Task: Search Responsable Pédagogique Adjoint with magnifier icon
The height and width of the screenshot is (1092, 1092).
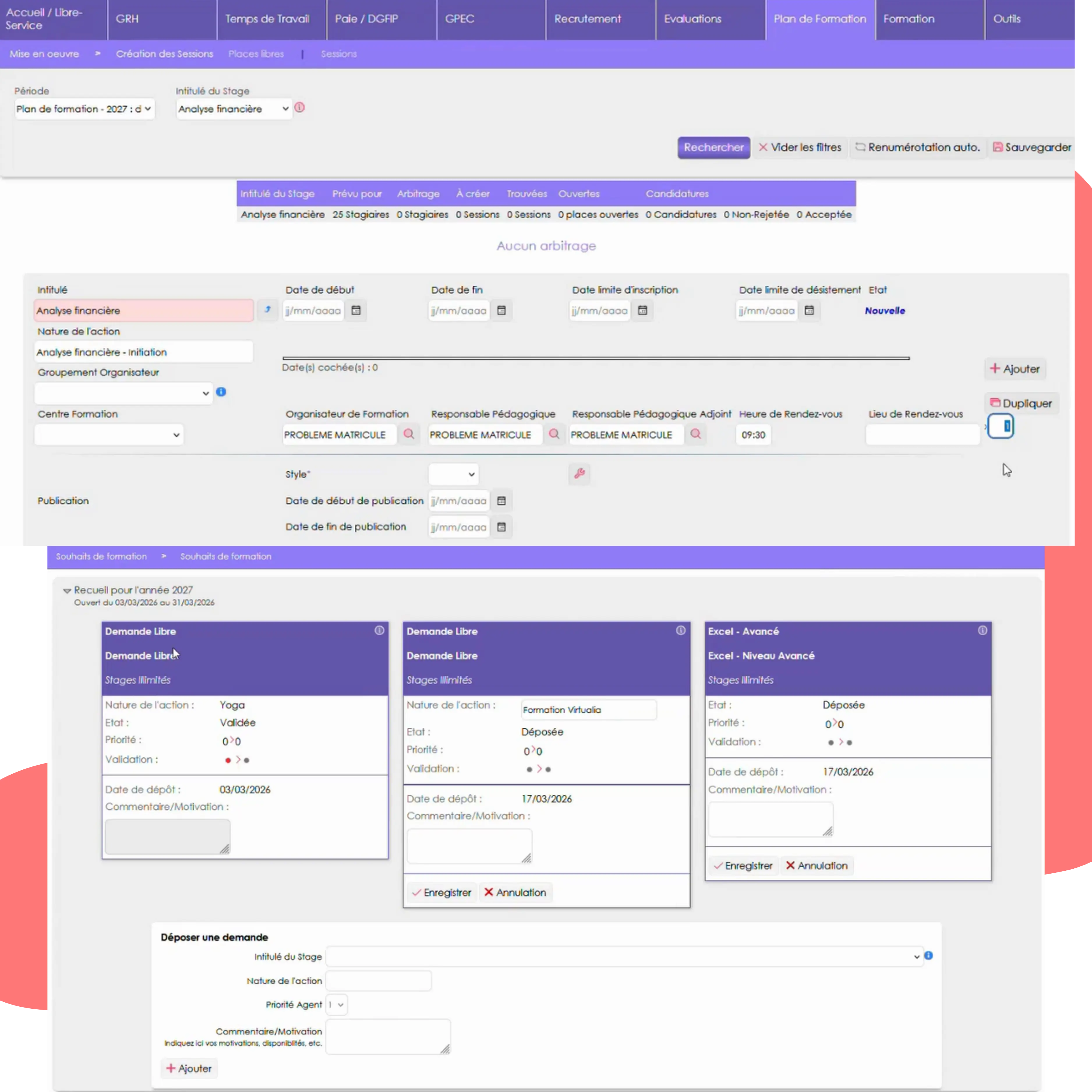Action: tap(696, 434)
